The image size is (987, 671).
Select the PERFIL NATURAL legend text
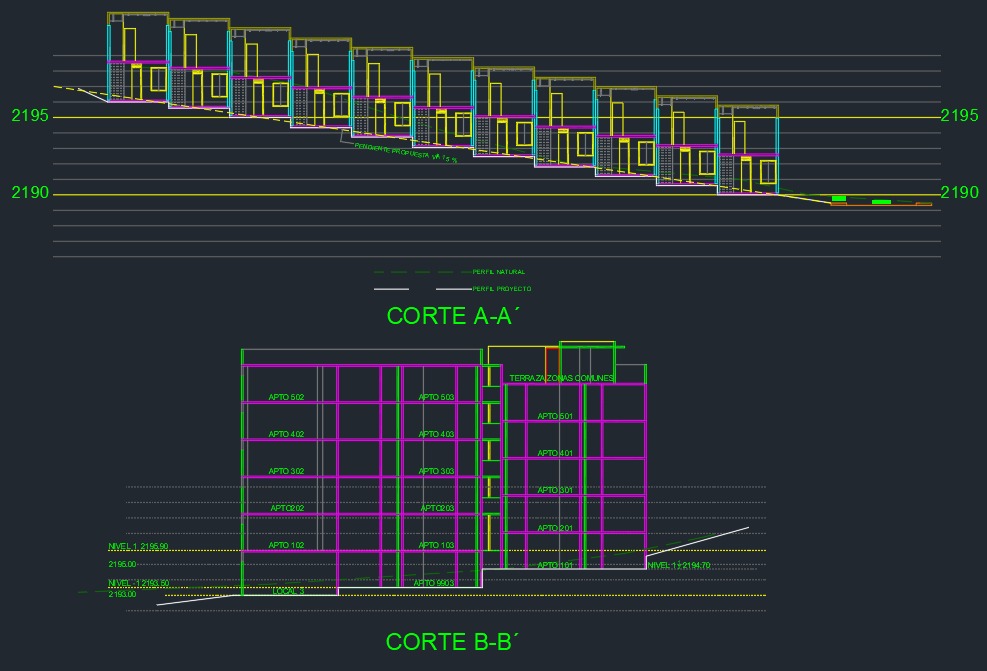[498, 272]
